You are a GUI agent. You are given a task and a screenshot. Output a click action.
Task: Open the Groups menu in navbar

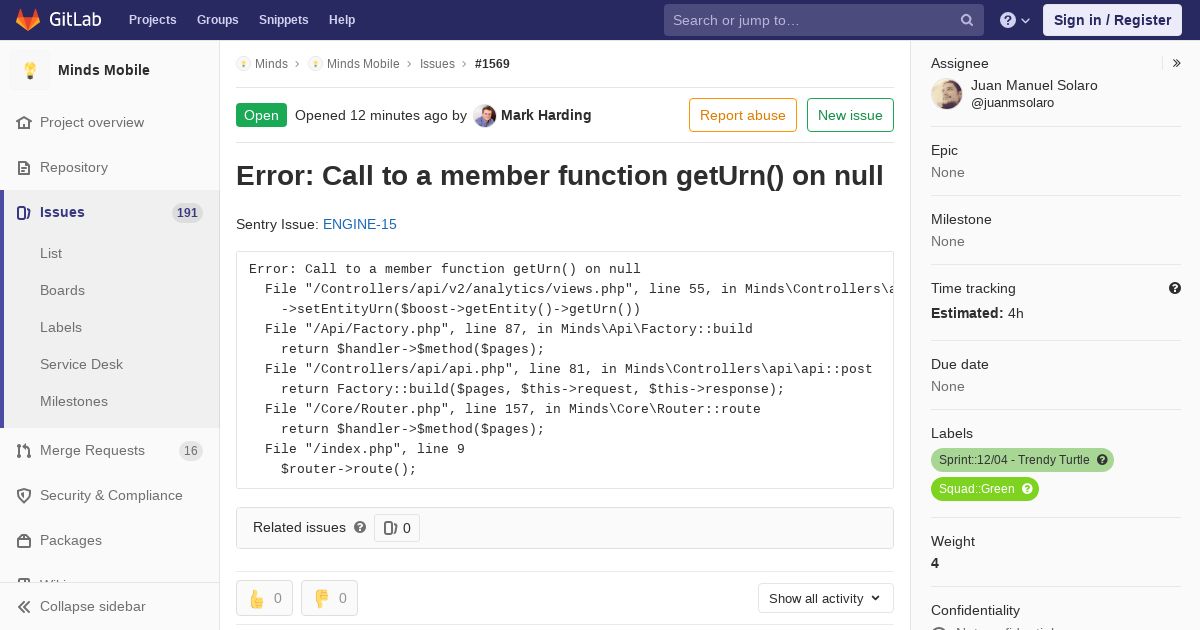217,20
